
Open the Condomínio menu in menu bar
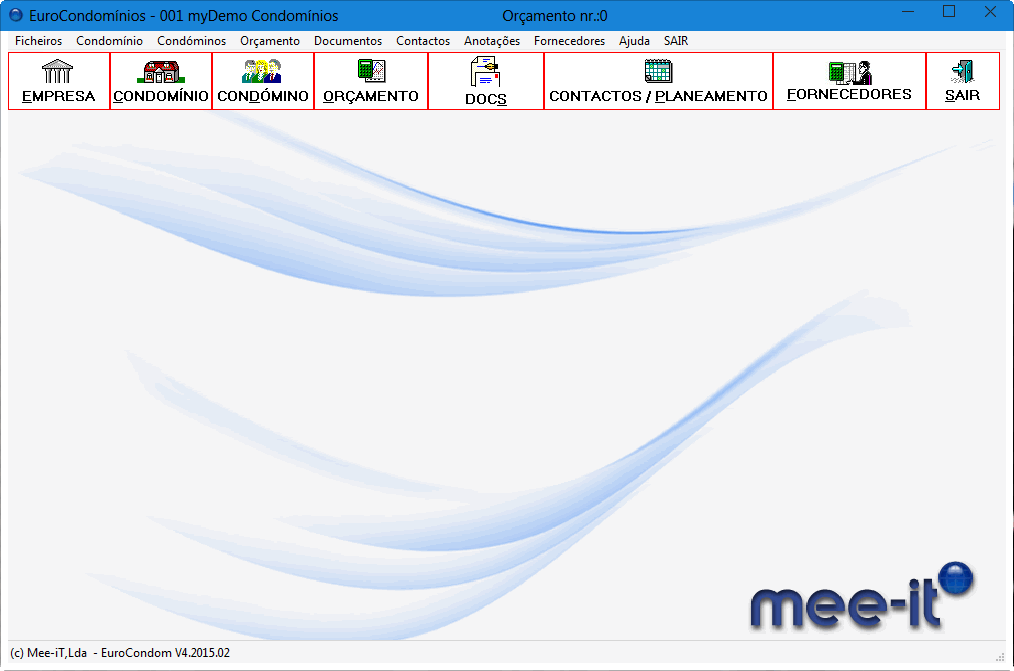click(x=109, y=41)
